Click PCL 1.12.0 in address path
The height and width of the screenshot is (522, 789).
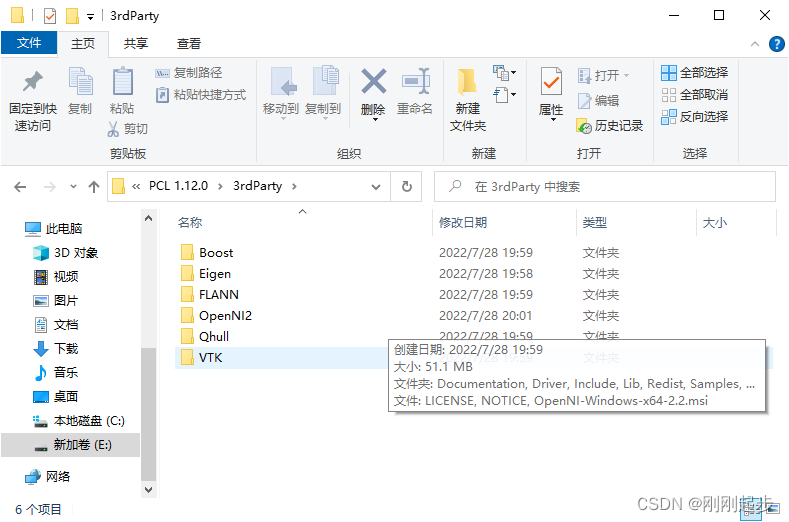(178, 186)
